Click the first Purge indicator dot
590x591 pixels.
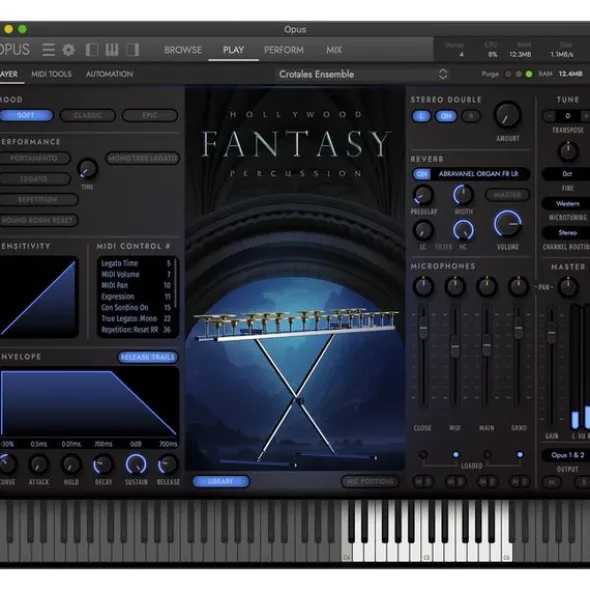[x=508, y=74]
